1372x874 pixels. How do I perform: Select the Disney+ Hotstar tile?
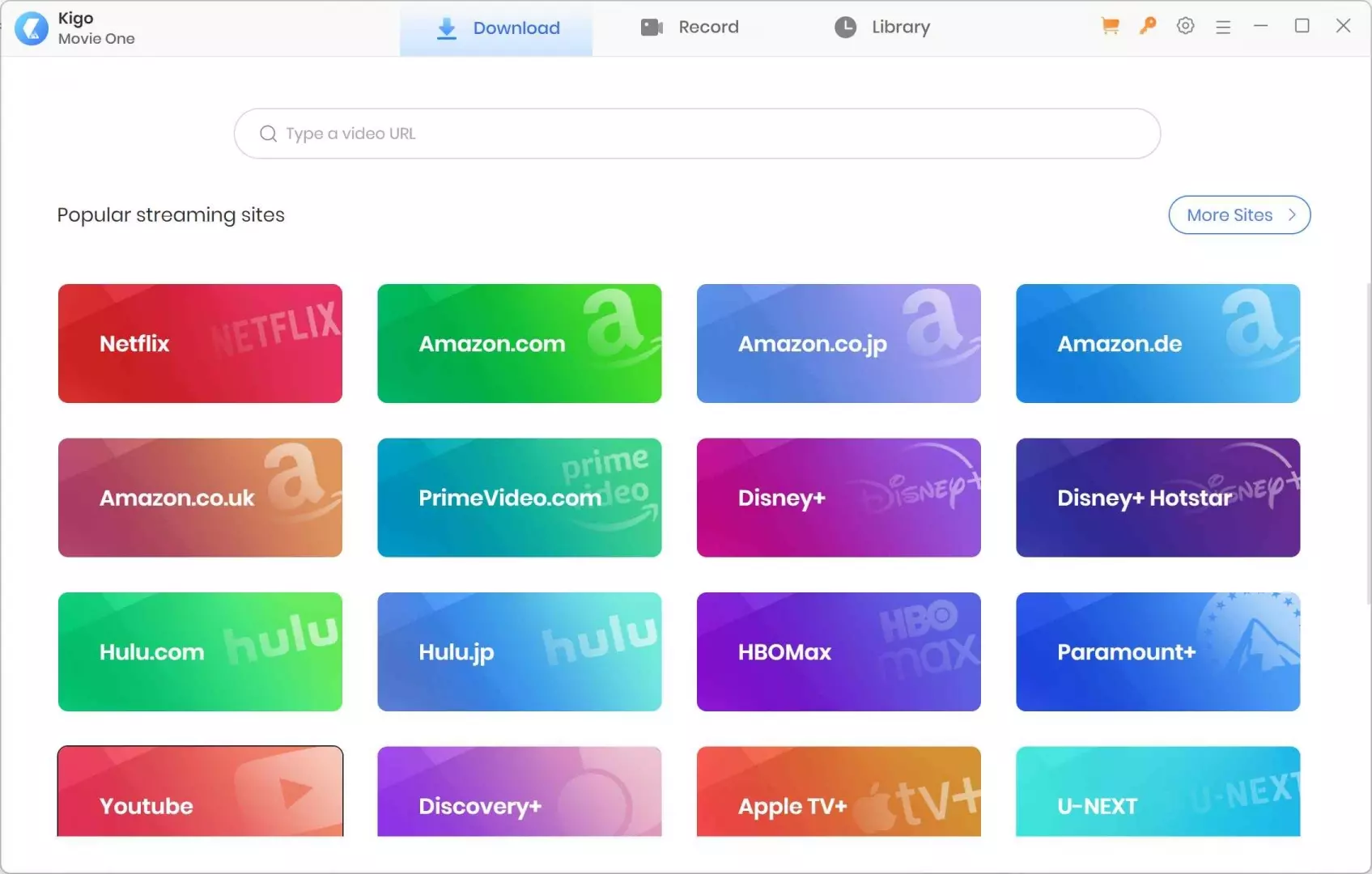(1157, 498)
